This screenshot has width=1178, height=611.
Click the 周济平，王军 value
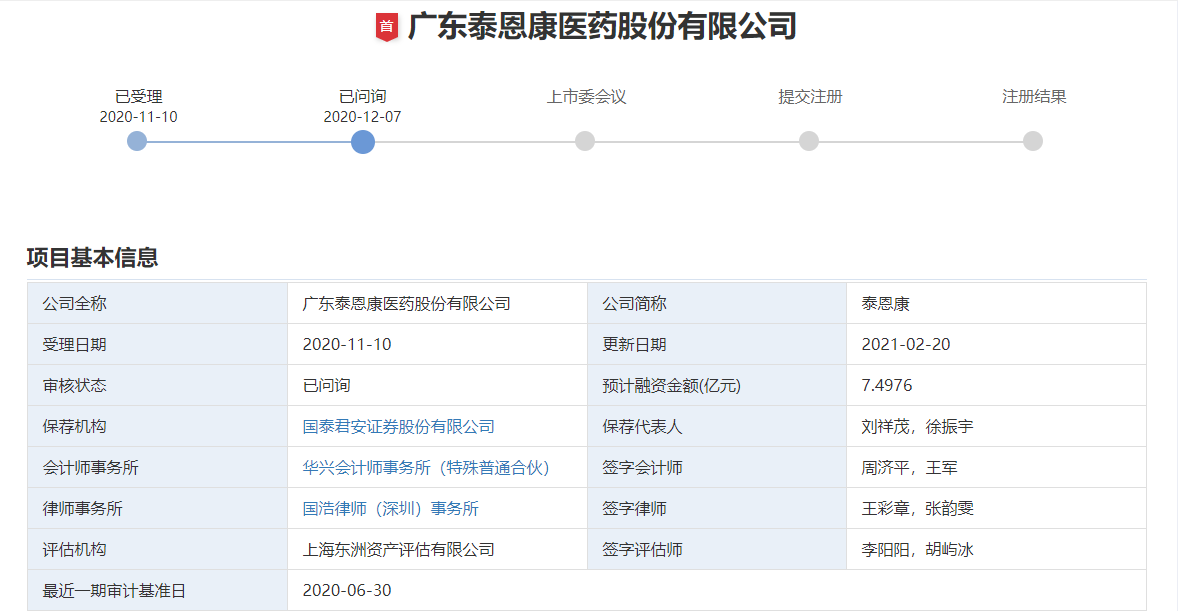point(909,467)
